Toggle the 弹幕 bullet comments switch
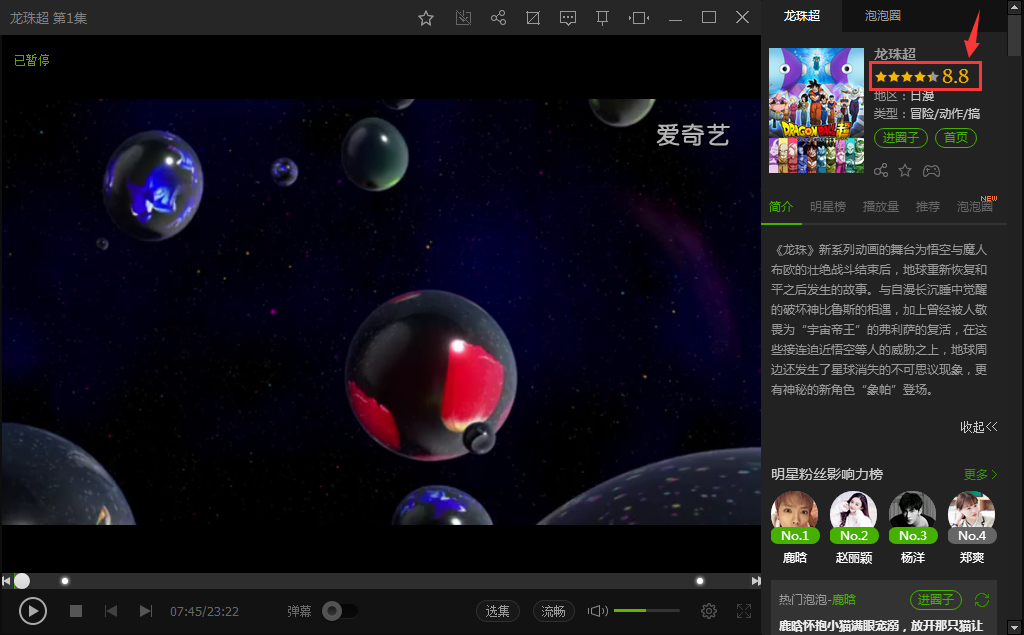 (x=339, y=611)
